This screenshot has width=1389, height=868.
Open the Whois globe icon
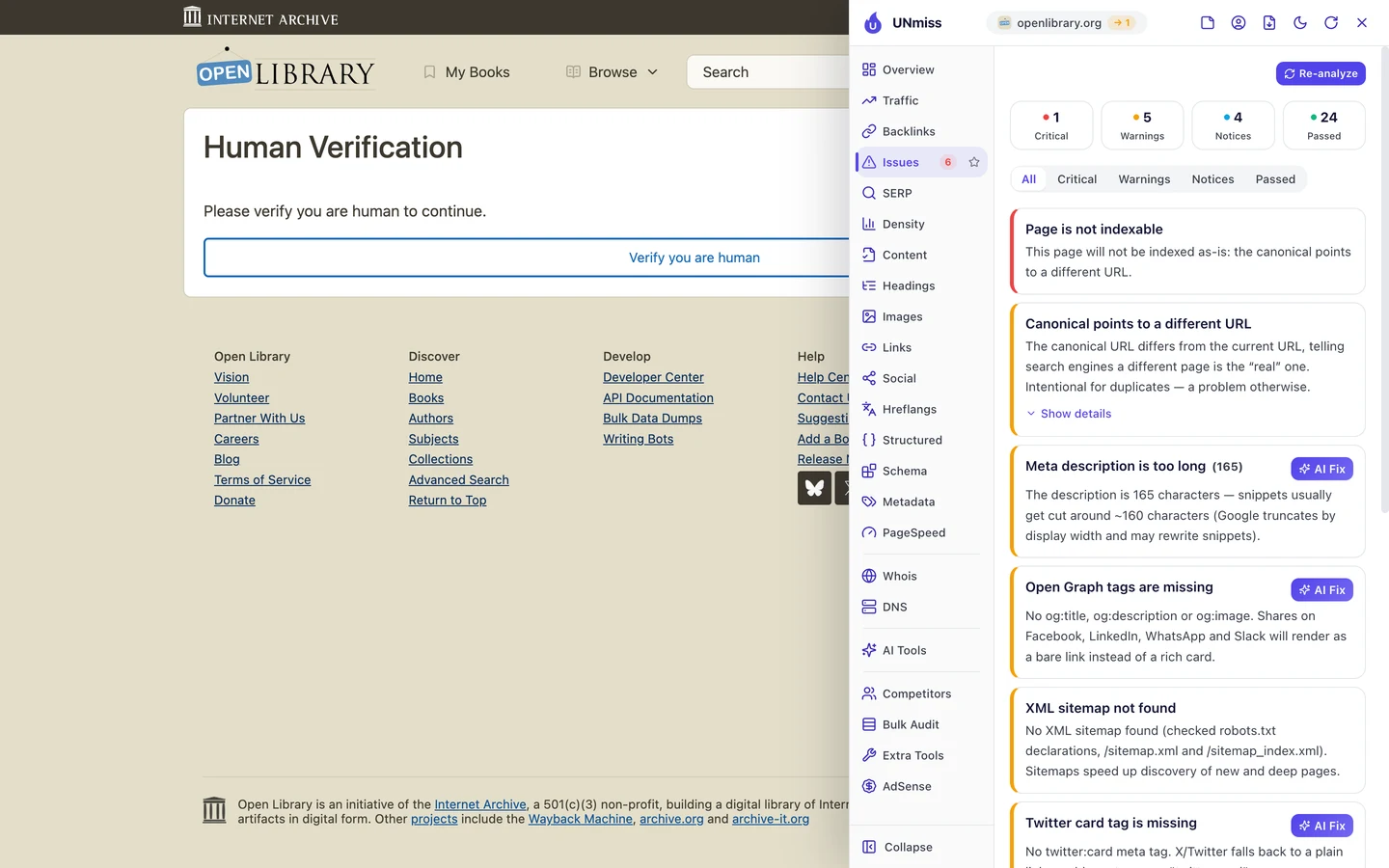point(869,576)
